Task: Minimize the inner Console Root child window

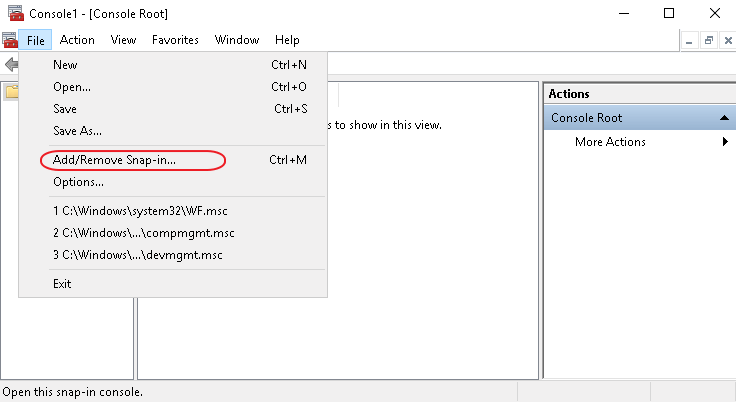Action: 689,40
